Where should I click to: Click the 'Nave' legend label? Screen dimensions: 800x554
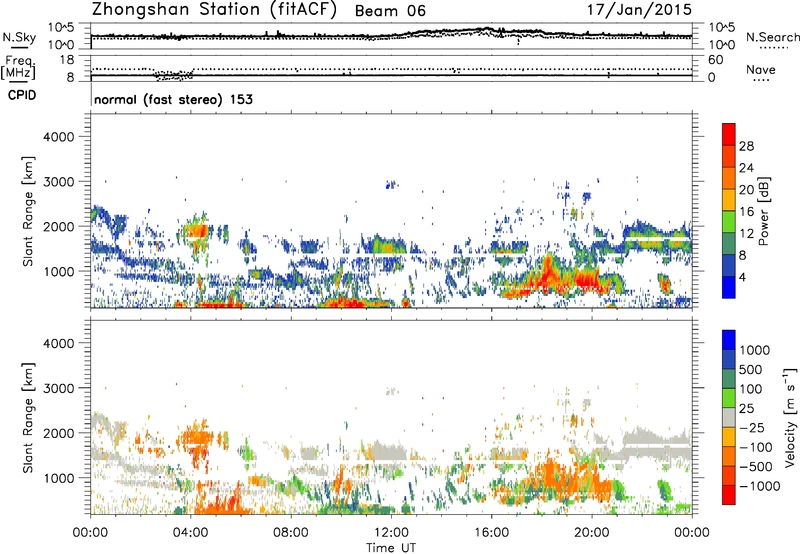click(x=761, y=69)
